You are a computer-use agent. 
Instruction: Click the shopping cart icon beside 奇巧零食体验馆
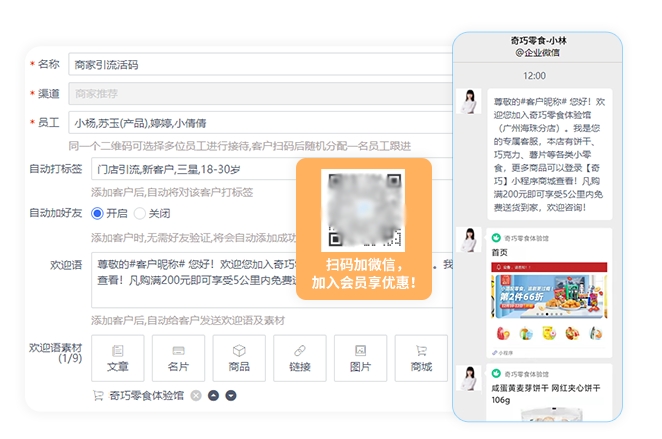point(98,396)
